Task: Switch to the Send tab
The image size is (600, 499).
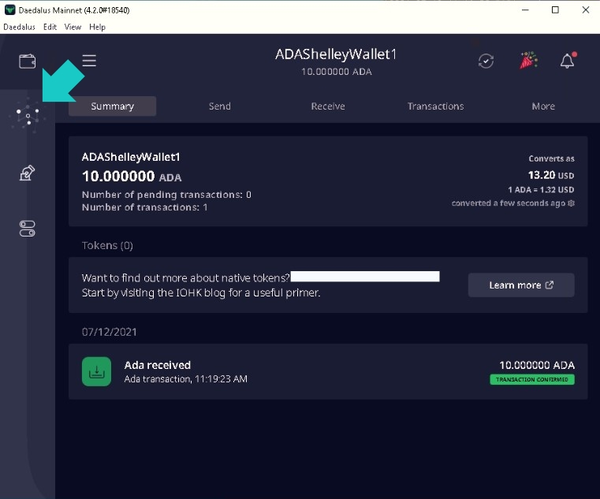Action: [220, 106]
